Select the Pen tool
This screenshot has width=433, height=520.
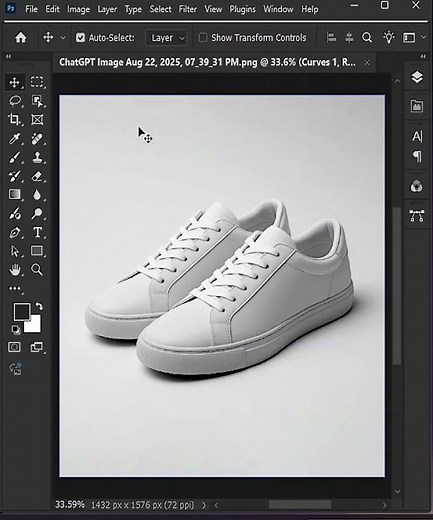tap(14, 232)
